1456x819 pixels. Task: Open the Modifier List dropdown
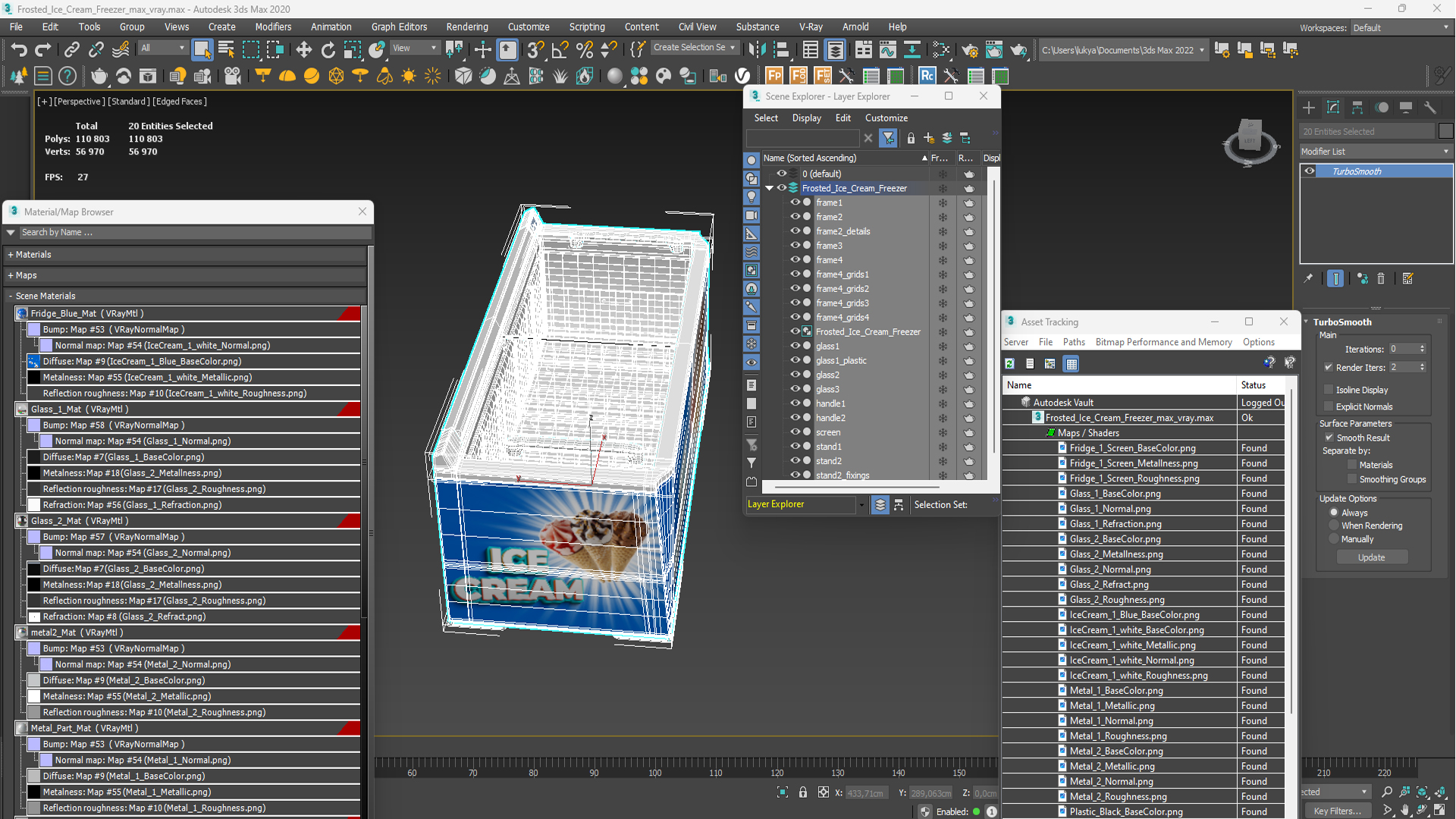[x=1376, y=152]
